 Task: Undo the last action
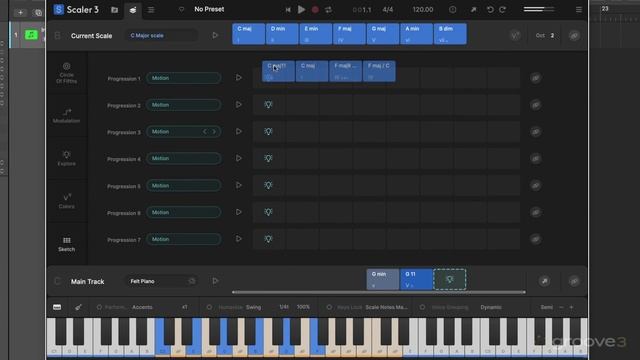(x=490, y=9)
